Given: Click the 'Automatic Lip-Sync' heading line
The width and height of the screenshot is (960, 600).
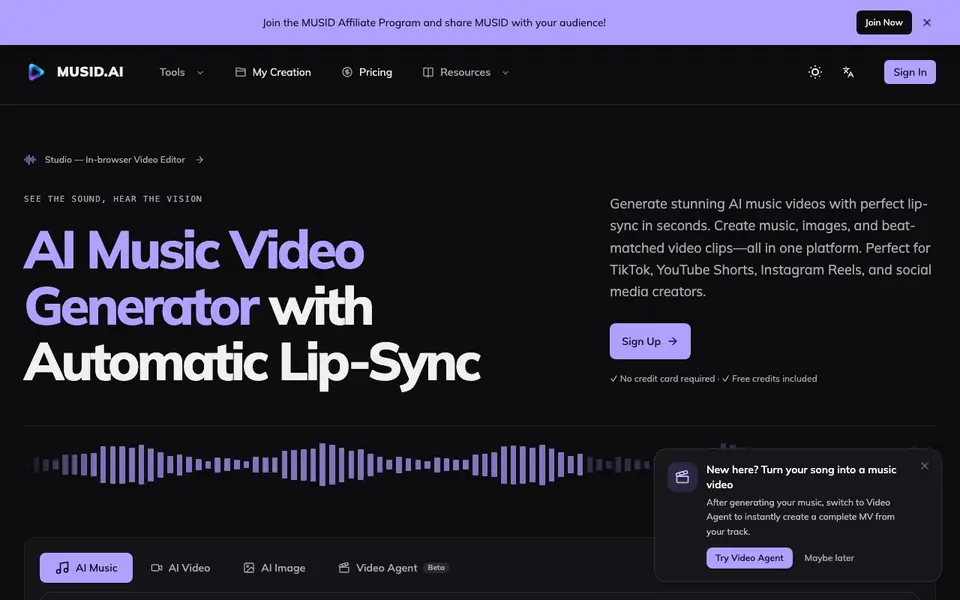Looking at the screenshot, I should [x=252, y=364].
